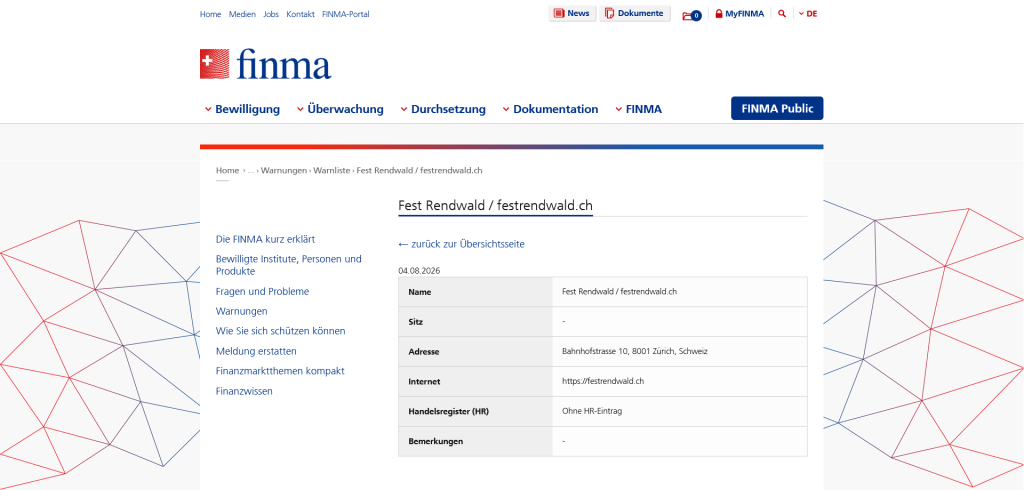Expand the FINMA main navigation menu

[x=638, y=109]
